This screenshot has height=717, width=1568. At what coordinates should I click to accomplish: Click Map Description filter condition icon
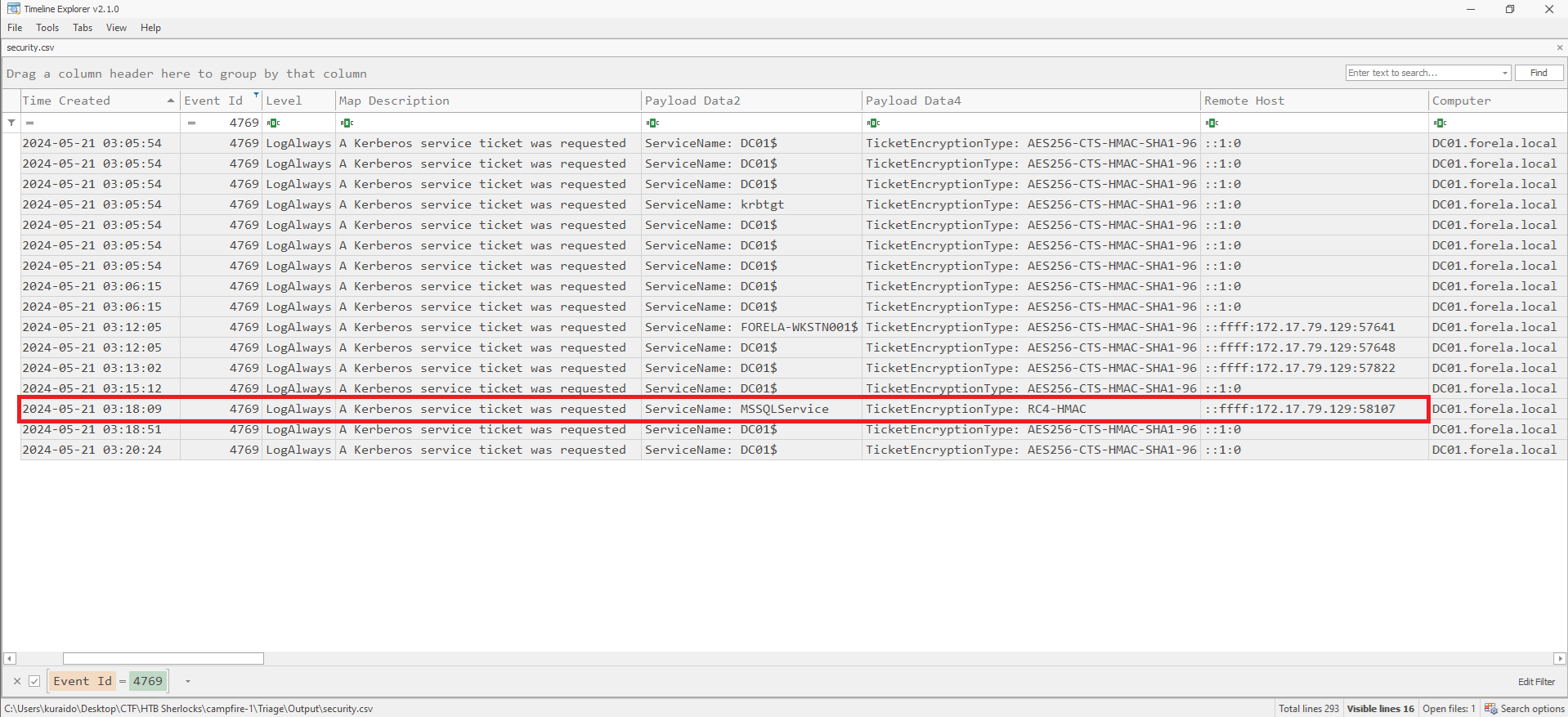[347, 123]
